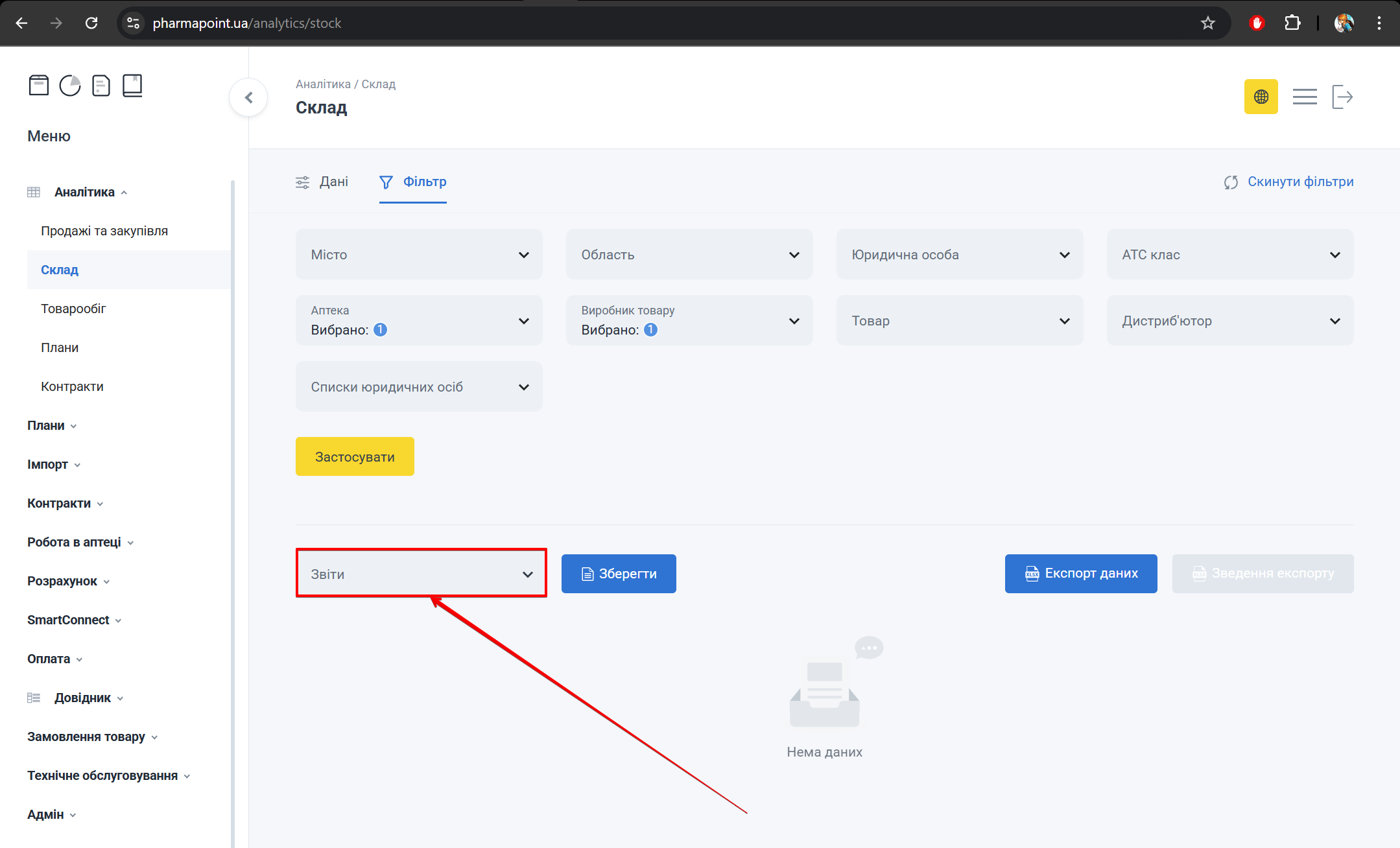The image size is (1400, 848).
Task: Open the hamburger menu icon in header
Action: coord(1304,97)
